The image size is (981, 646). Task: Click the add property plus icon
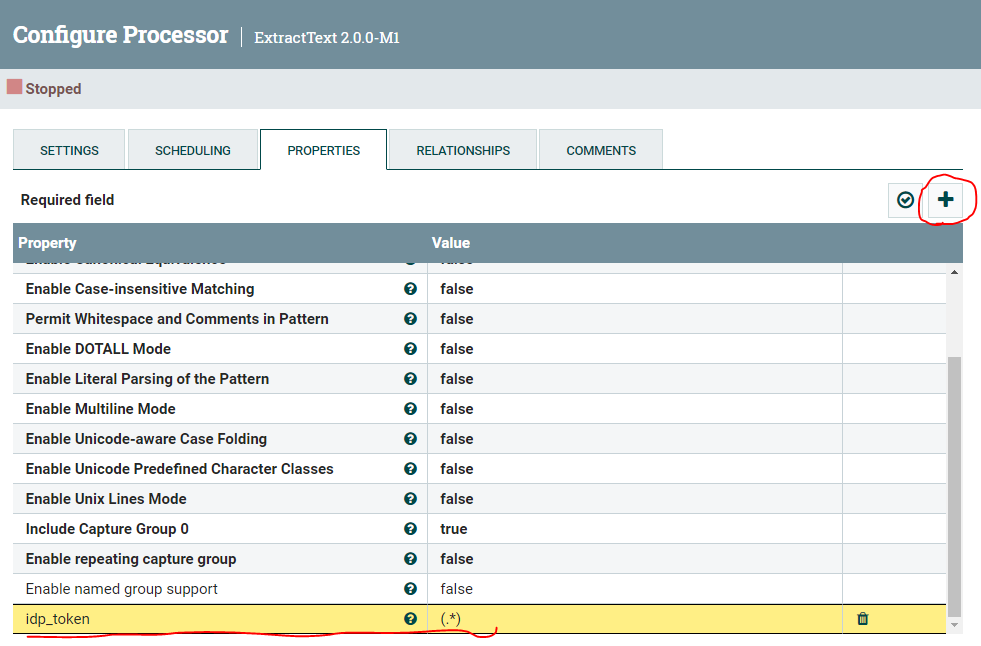pyautogui.click(x=945, y=200)
